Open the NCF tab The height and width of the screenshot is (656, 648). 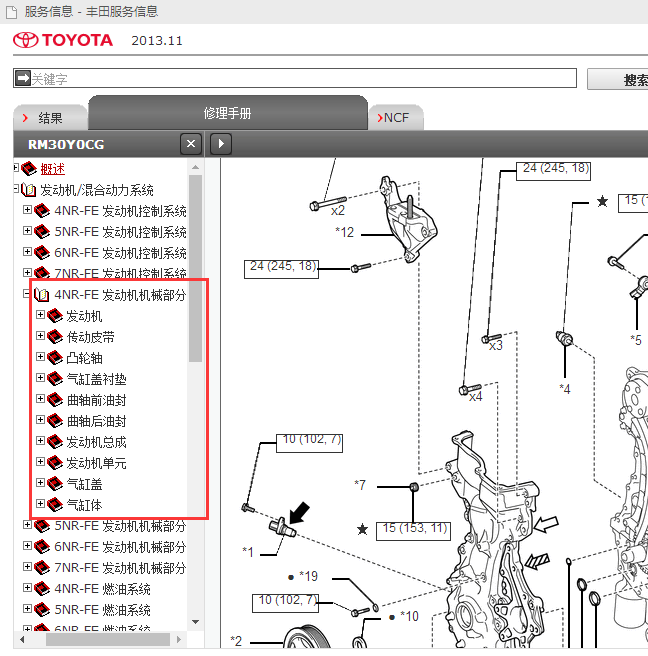point(396,118)
